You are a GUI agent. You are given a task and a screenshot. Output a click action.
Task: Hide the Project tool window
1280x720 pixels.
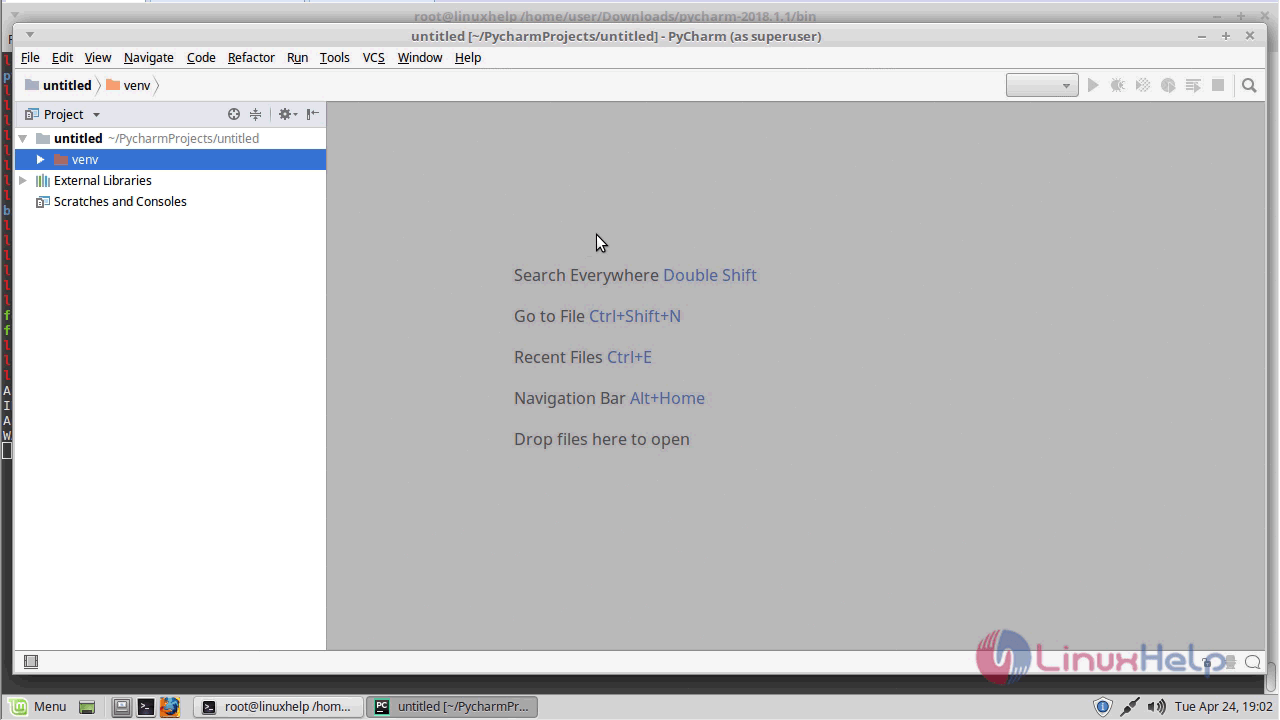313,114
